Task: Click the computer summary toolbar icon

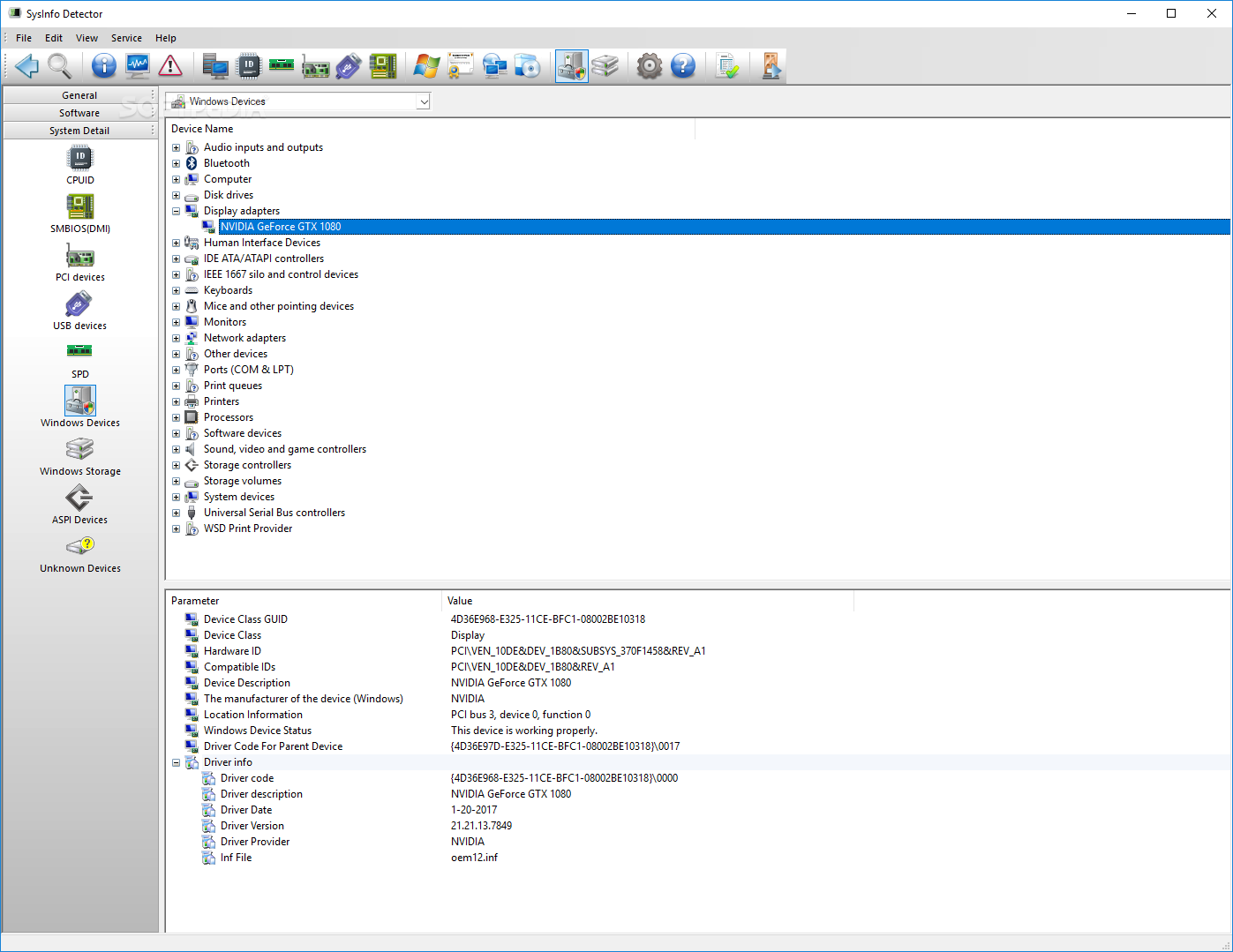Action: [x=215, y=65]
